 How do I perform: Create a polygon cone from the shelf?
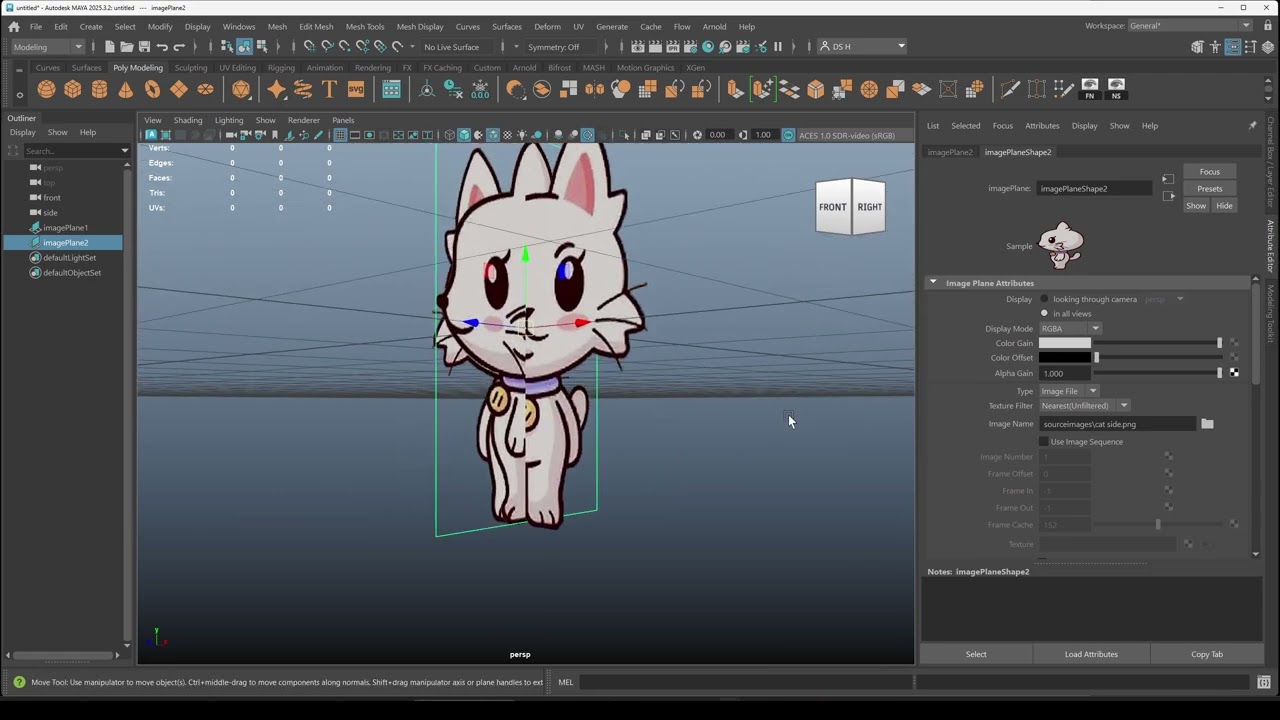tap(125, 90)
